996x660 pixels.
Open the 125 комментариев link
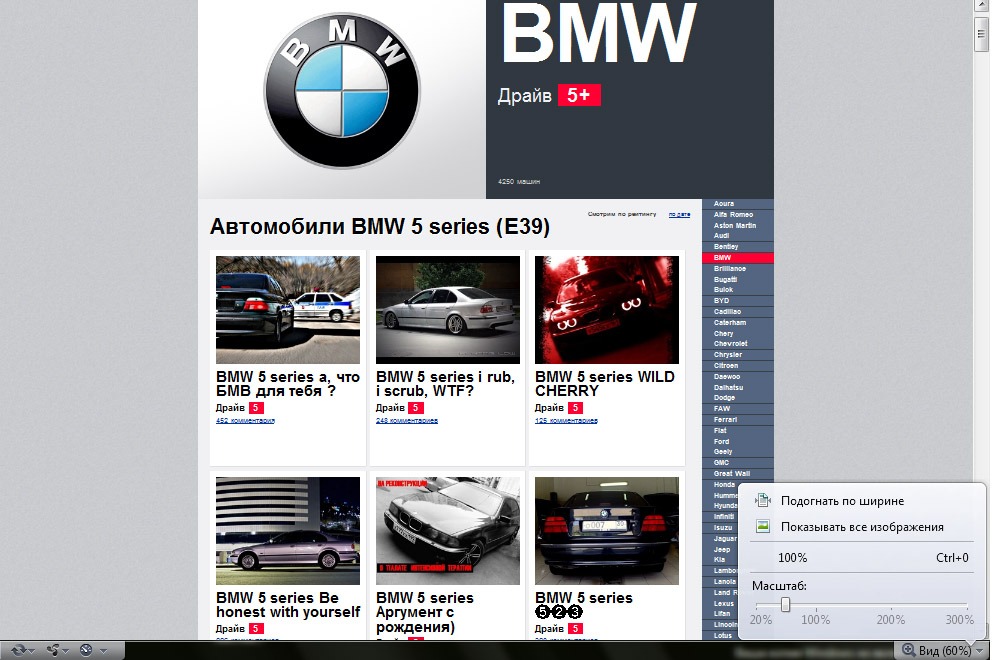click(566, 421)
